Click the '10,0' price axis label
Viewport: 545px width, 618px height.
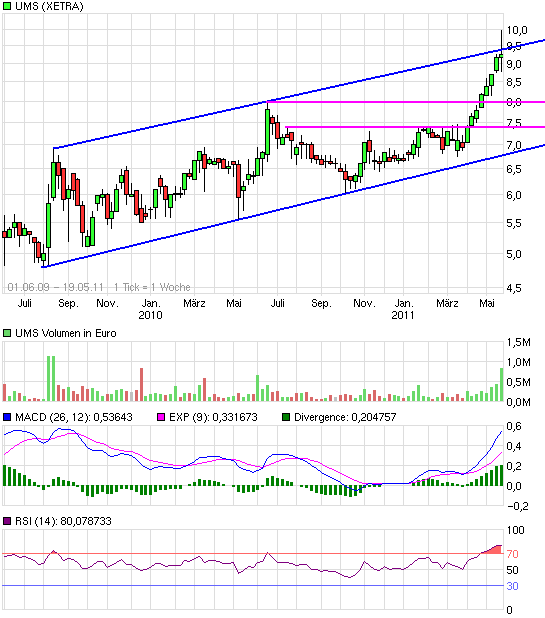click(517, 30)
